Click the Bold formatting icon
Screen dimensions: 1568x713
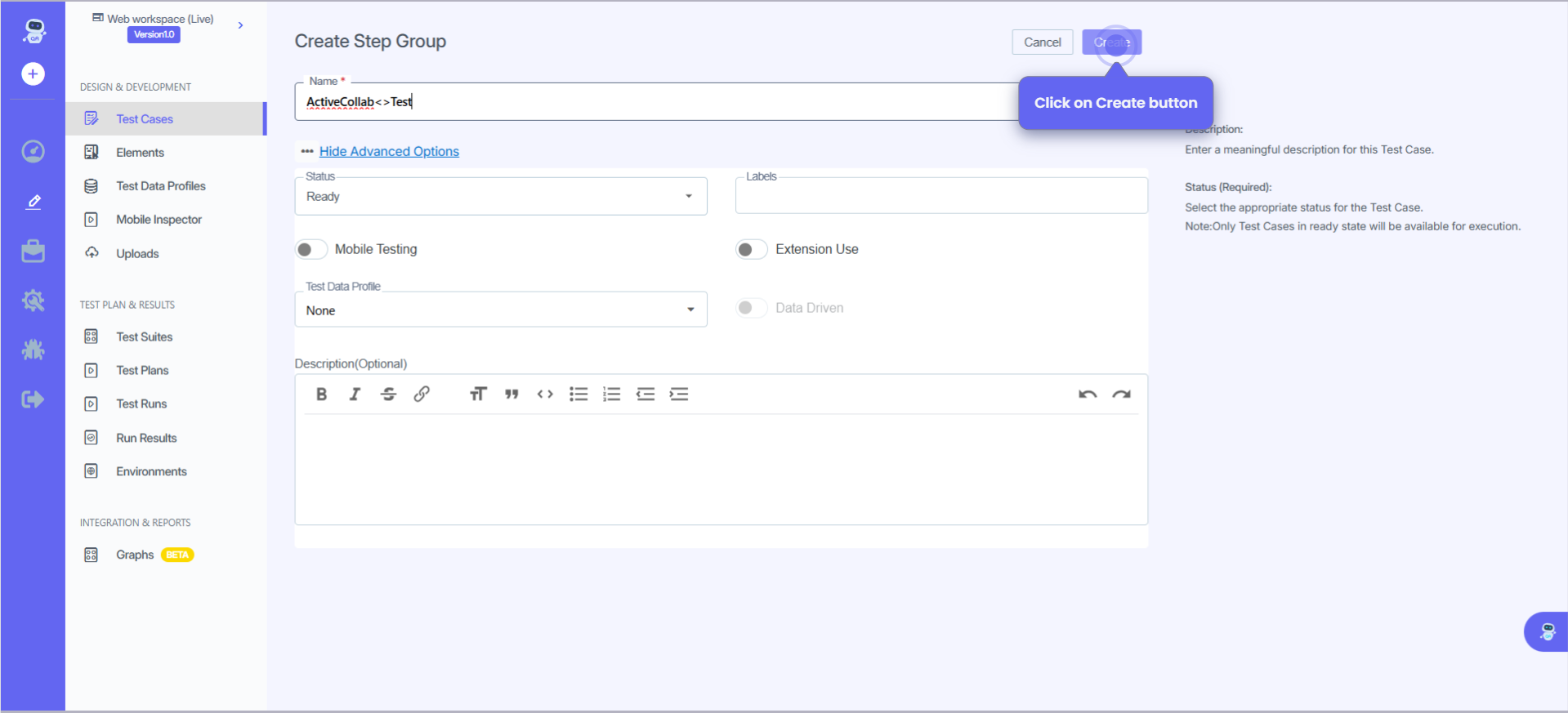321,394
